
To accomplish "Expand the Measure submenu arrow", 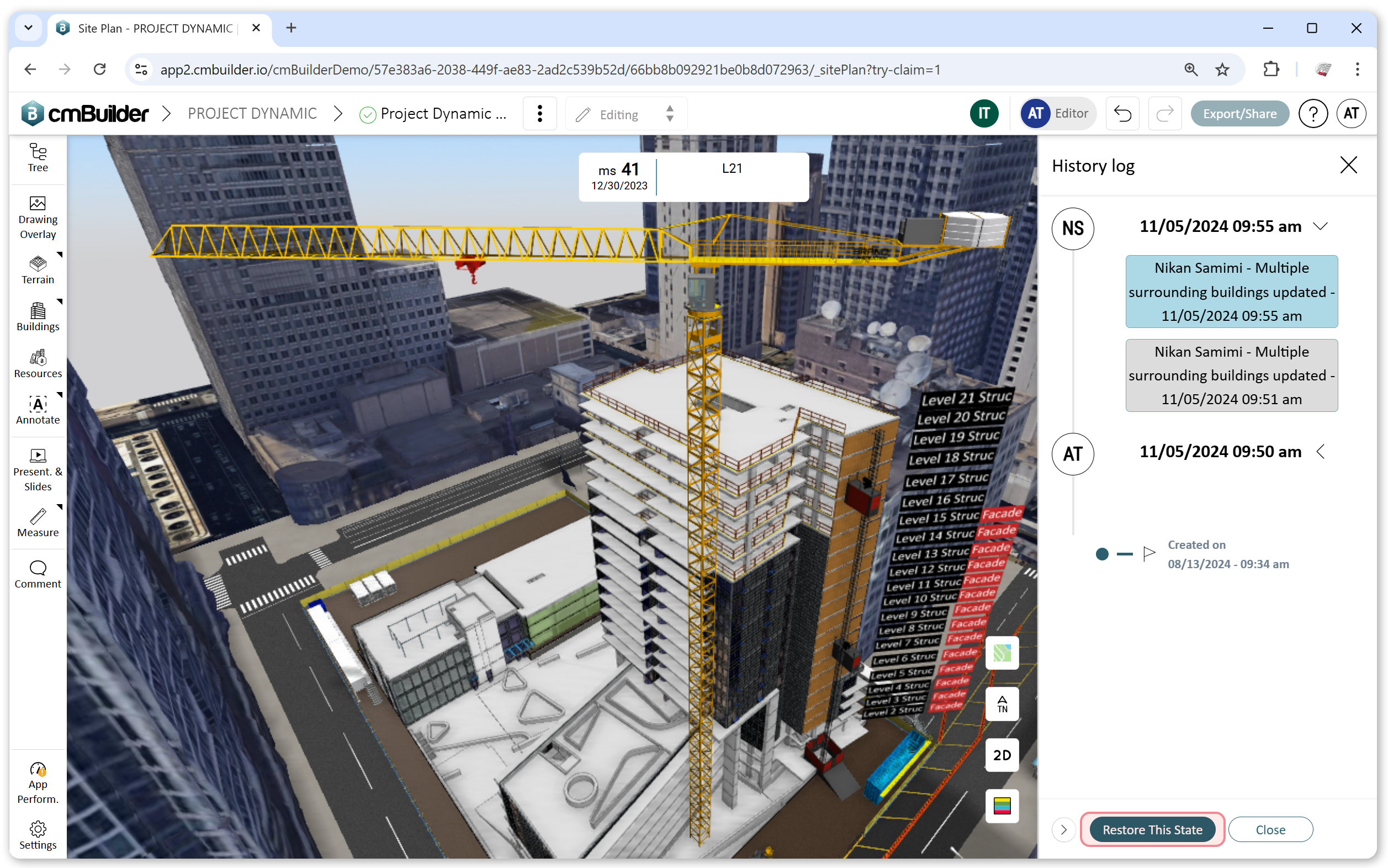I will (59, 507).
